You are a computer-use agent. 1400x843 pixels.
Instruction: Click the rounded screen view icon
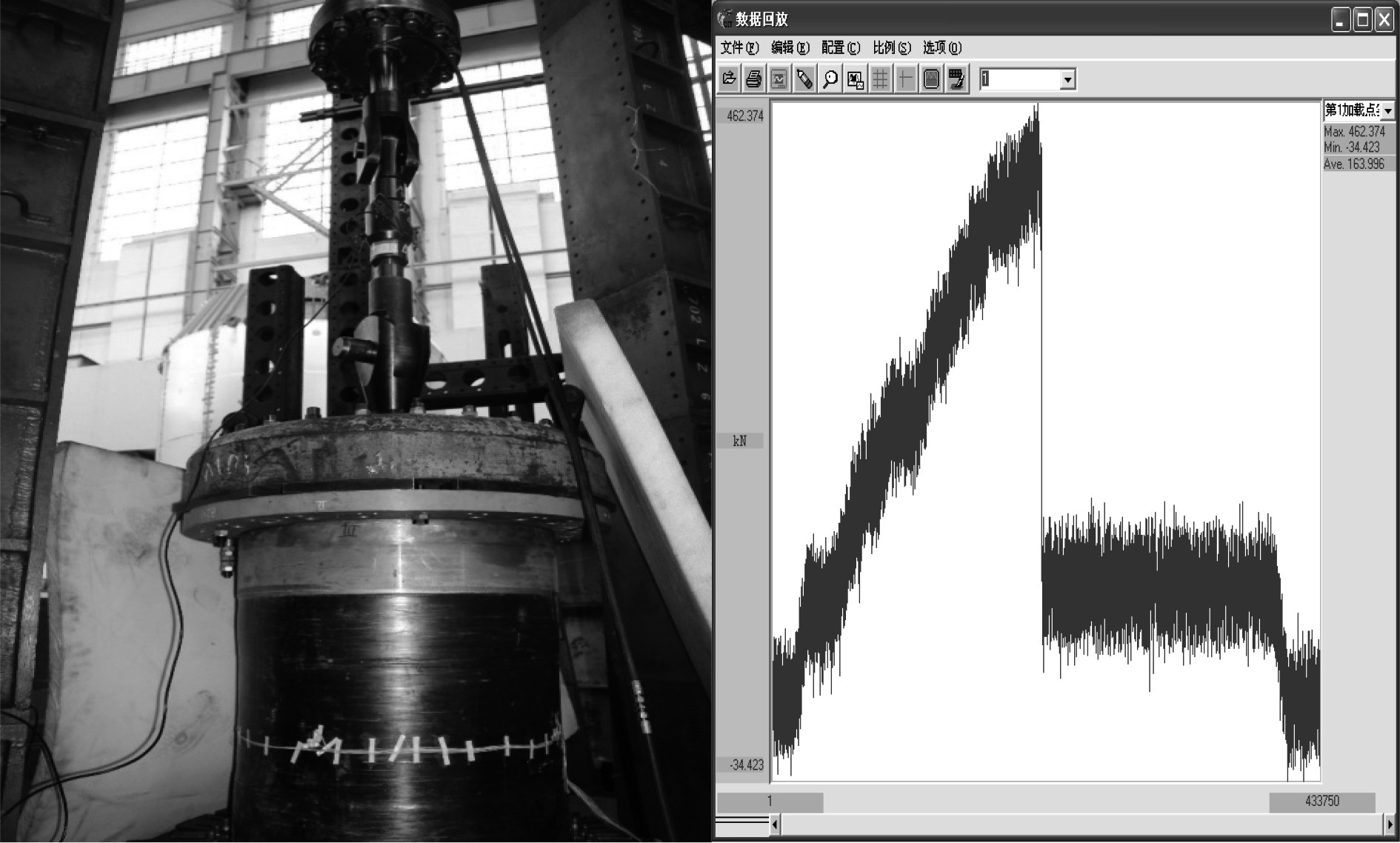[x=931, y=79]
